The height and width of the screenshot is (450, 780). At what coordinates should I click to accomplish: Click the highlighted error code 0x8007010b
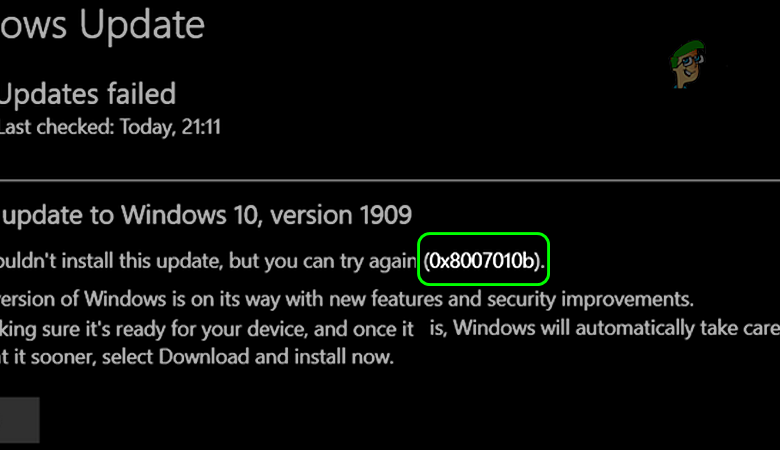click(486, 261)
